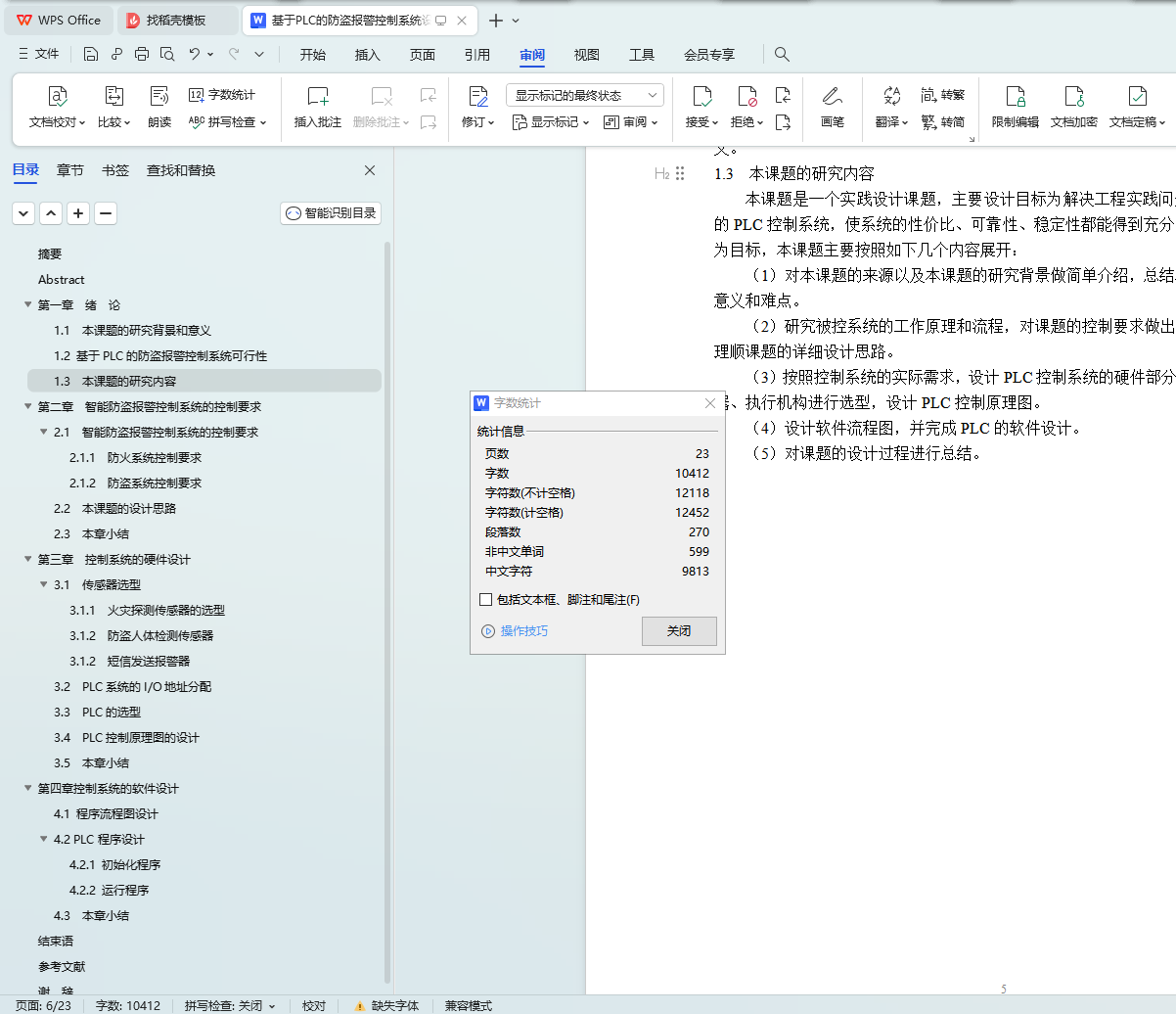Click the 文档定稿 finalize document icon
This screenshot has height=1014, width=1176.
[x=1137, y=96]
